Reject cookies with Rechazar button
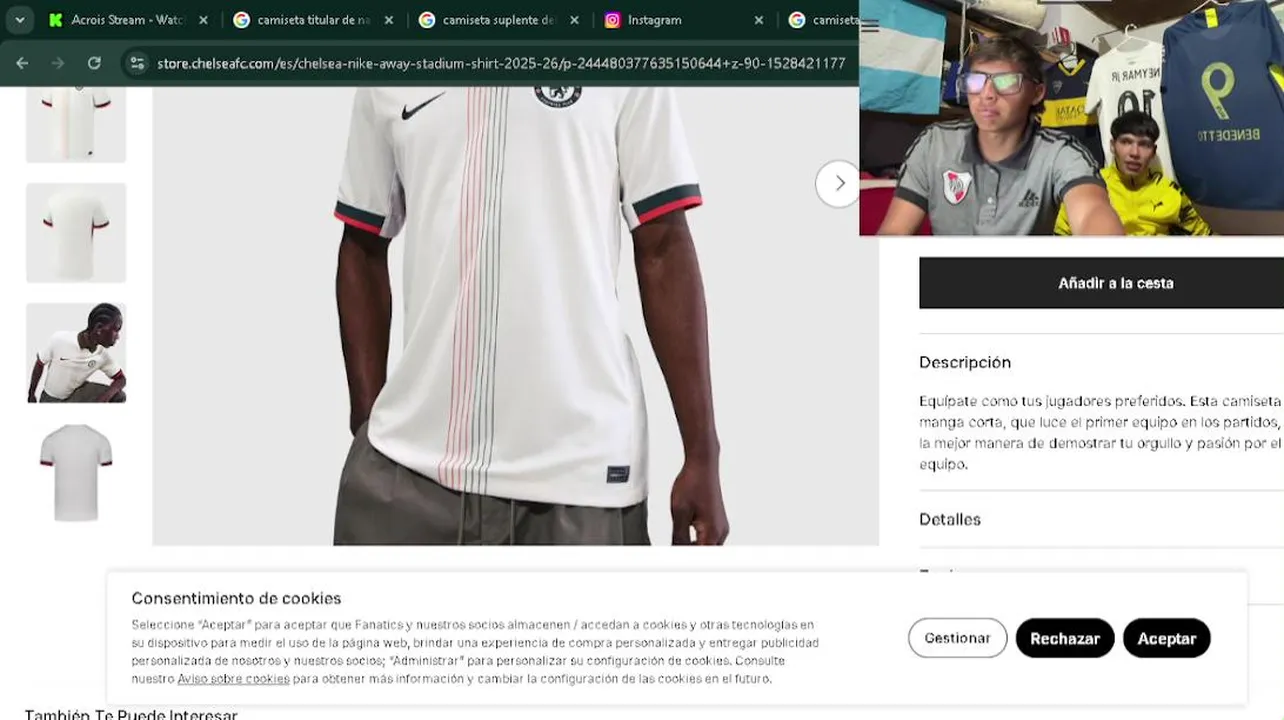Viewport: 1284px width, 720px height. [1065, 638]
